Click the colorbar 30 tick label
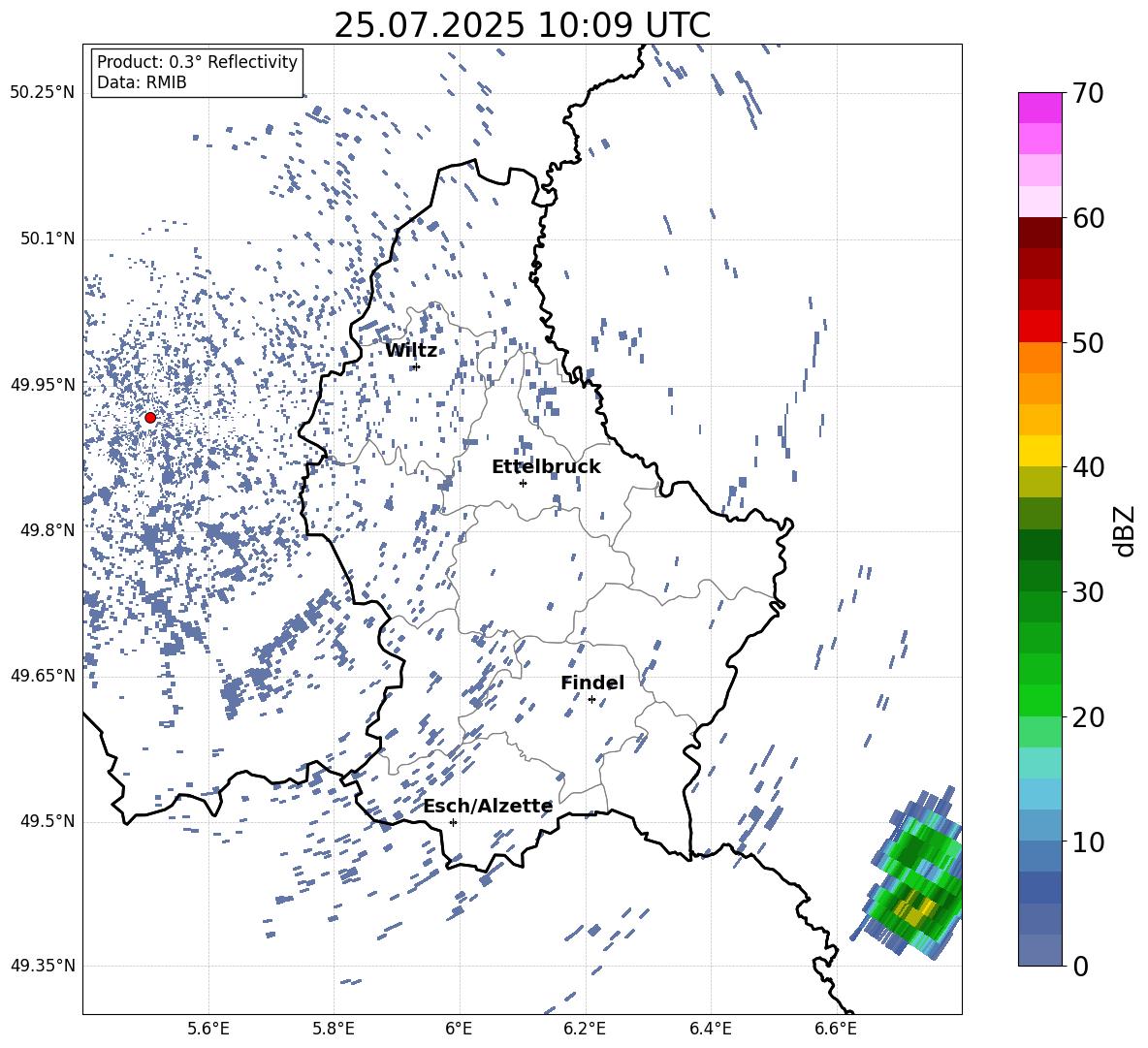Image resolution: width=1148 pixels, height=1048 pixels. (x=1088, y=591)
